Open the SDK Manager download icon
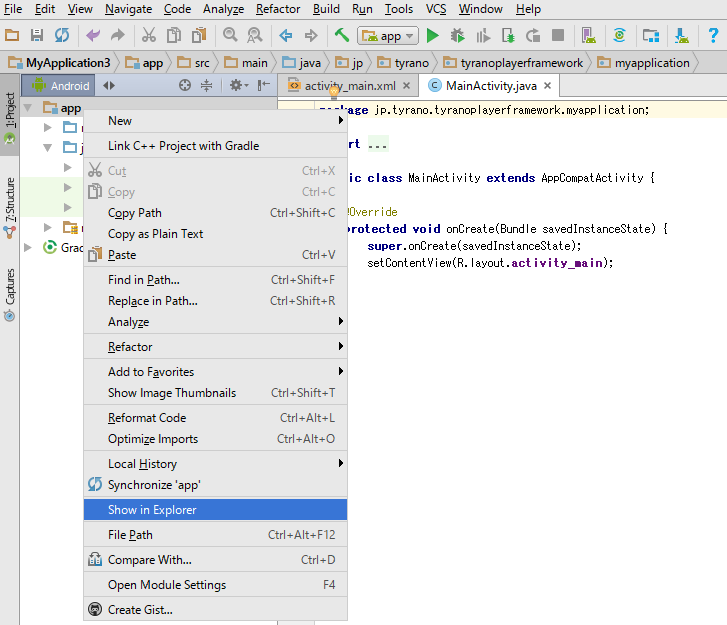727x625 pixels. (x=682, y=35)
